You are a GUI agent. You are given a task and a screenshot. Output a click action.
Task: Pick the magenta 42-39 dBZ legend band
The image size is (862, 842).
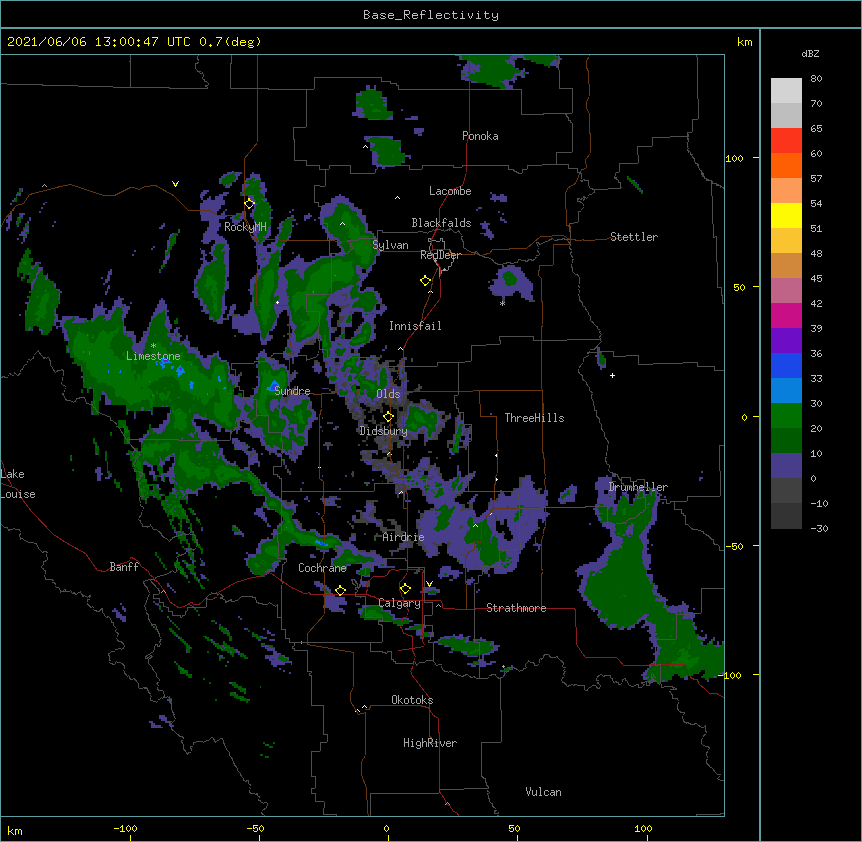tap(786, 316)
